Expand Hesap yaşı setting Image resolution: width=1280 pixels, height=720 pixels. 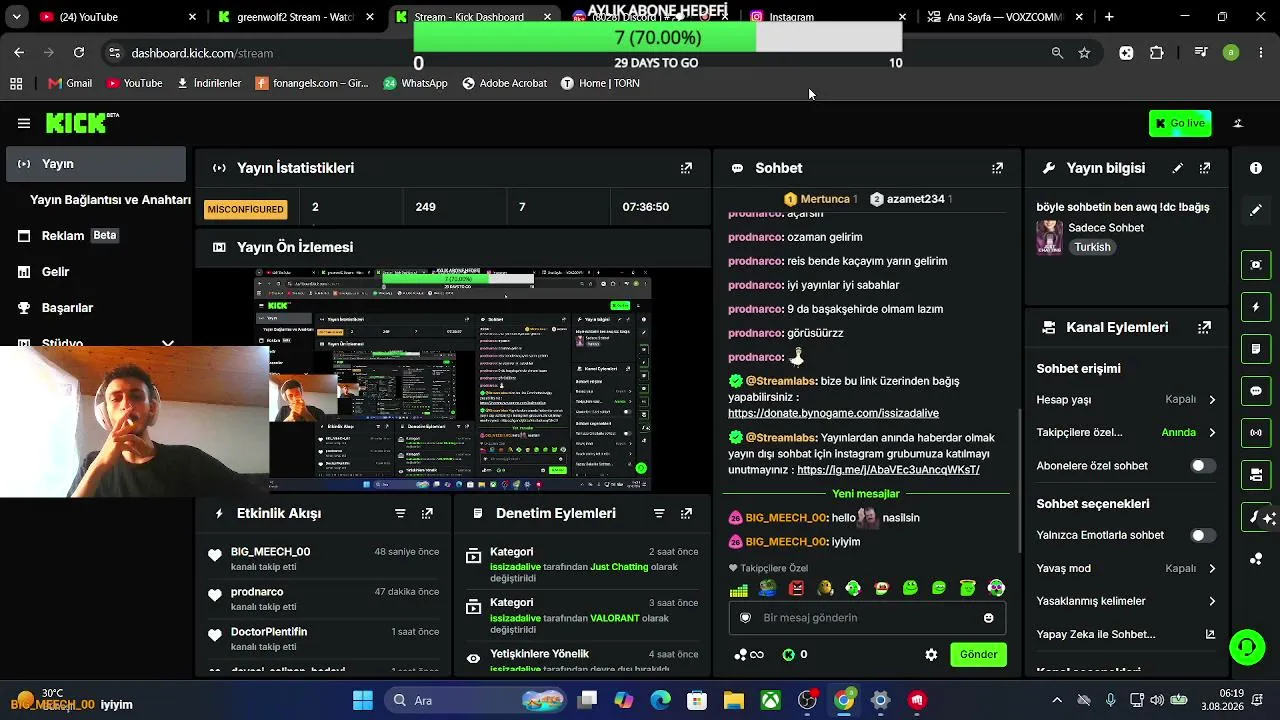[1126, 399]
